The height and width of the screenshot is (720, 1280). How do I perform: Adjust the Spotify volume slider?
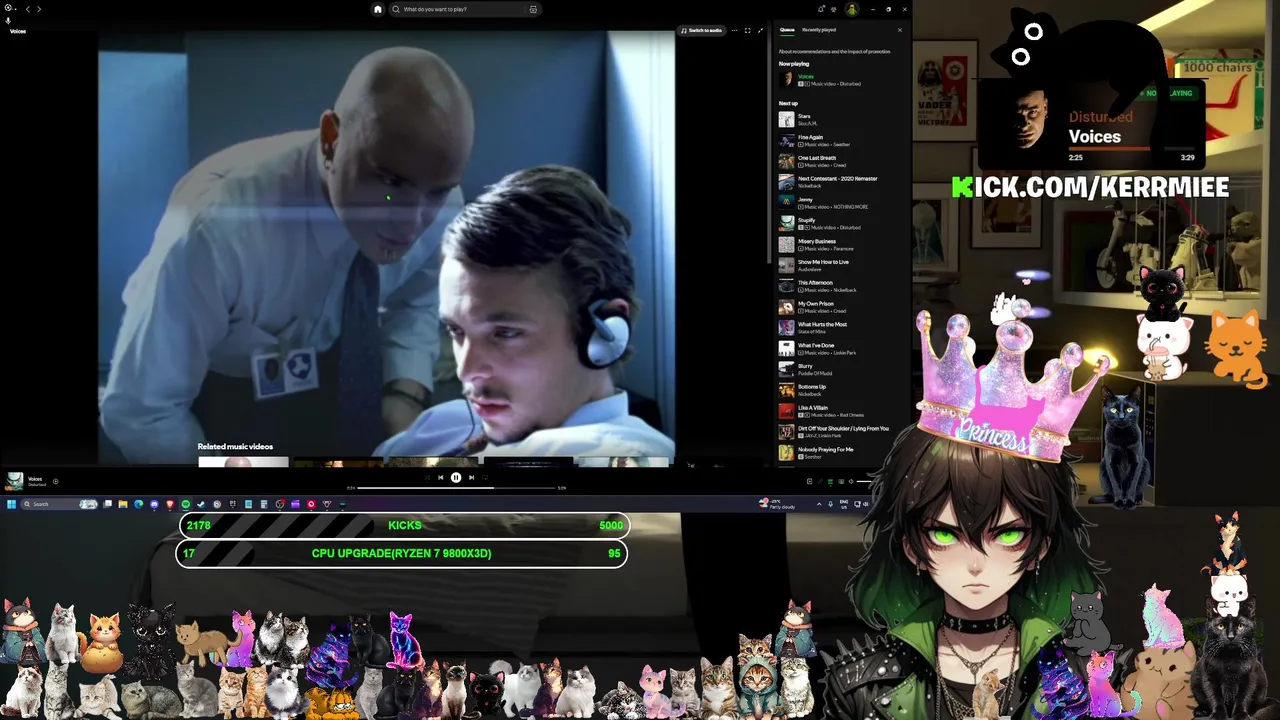(864, 481)
